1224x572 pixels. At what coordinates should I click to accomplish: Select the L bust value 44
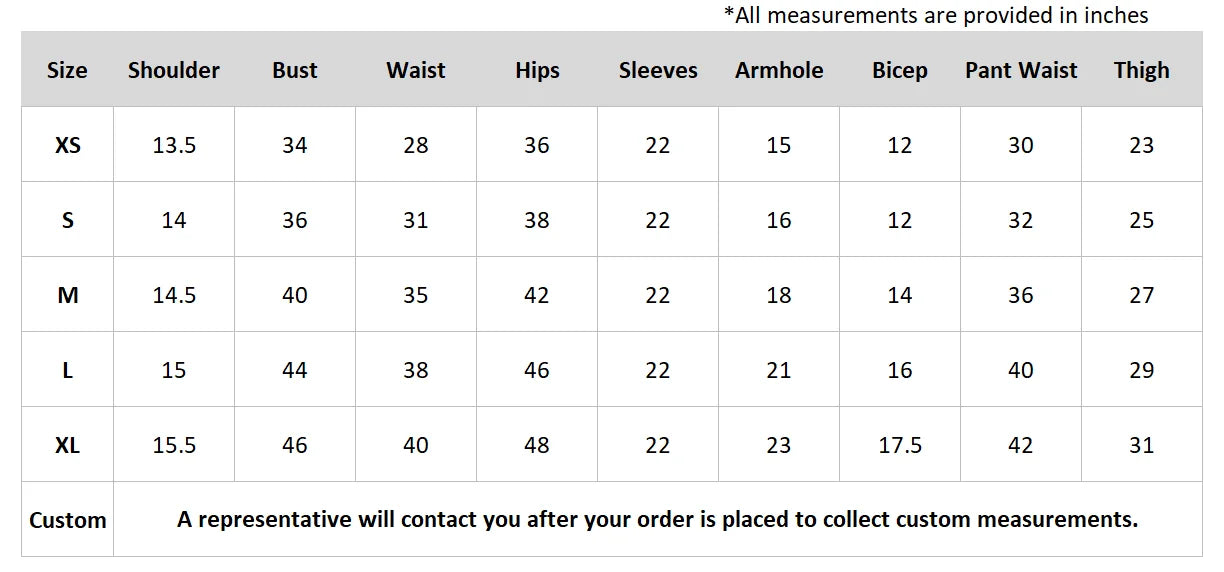tap(295, 370)
